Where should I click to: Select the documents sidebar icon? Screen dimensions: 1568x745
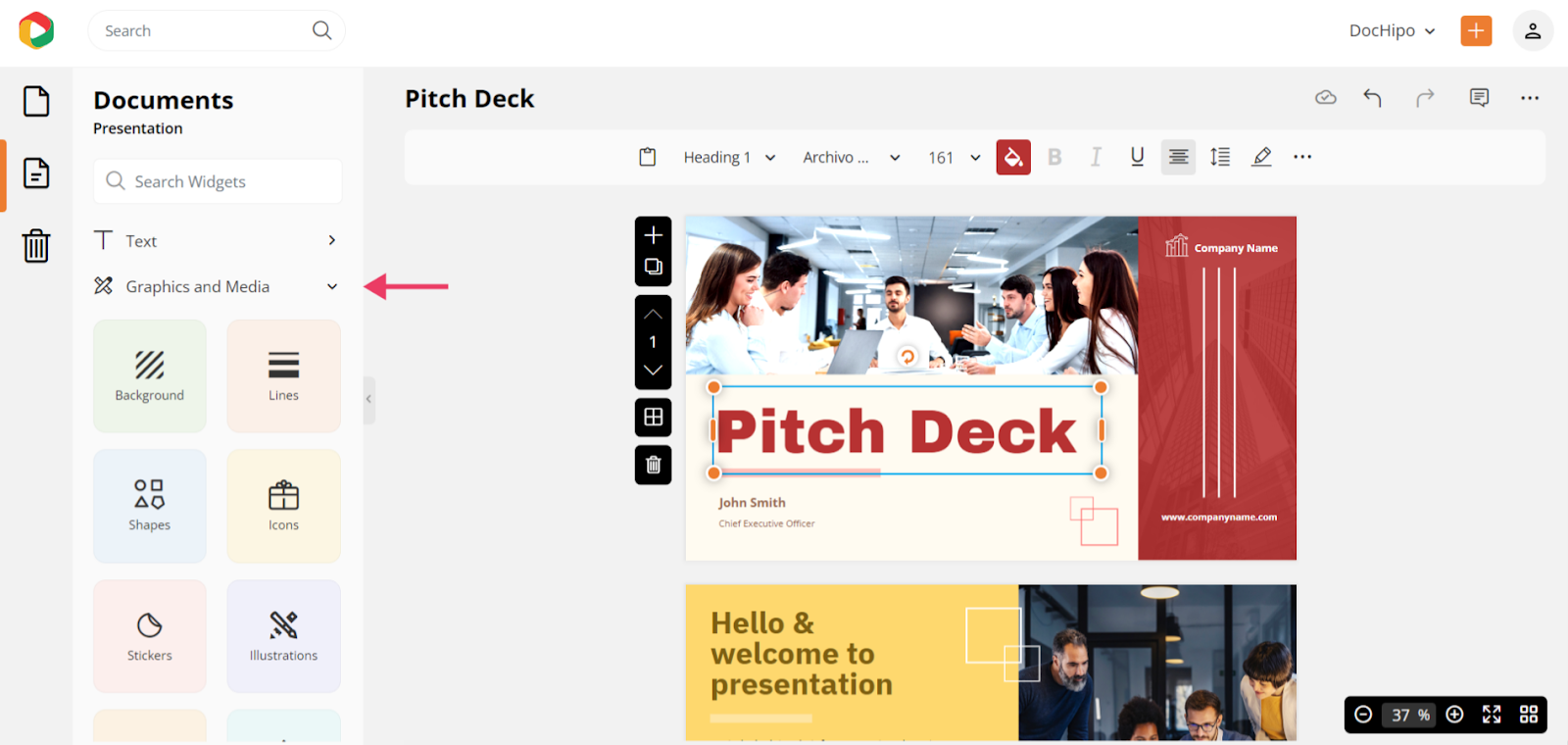point(36,174)
